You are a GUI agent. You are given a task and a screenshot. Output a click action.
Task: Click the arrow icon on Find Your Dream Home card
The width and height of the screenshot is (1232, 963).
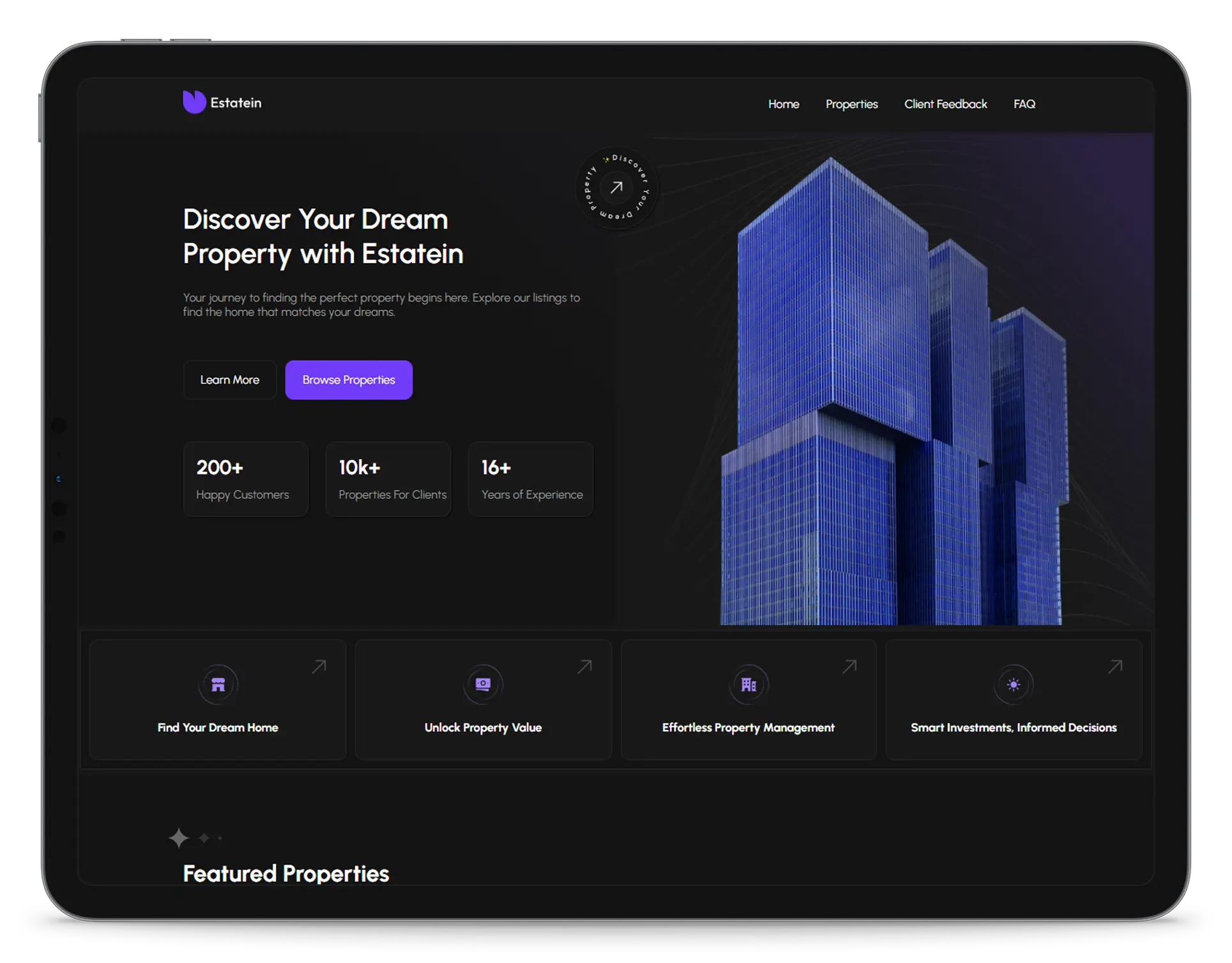pyautogui.click(x=320, y=665)
